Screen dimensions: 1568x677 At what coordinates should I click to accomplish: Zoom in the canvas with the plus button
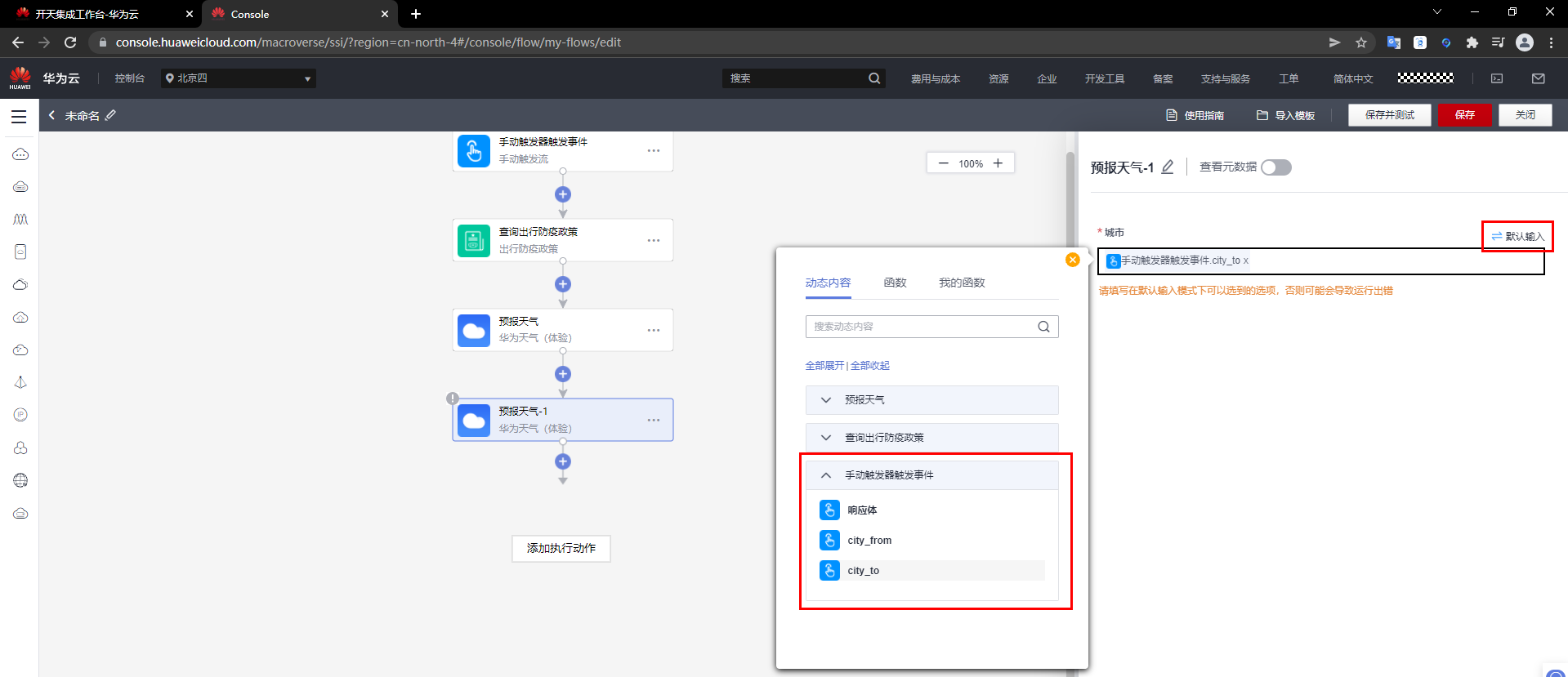point(998,163)
